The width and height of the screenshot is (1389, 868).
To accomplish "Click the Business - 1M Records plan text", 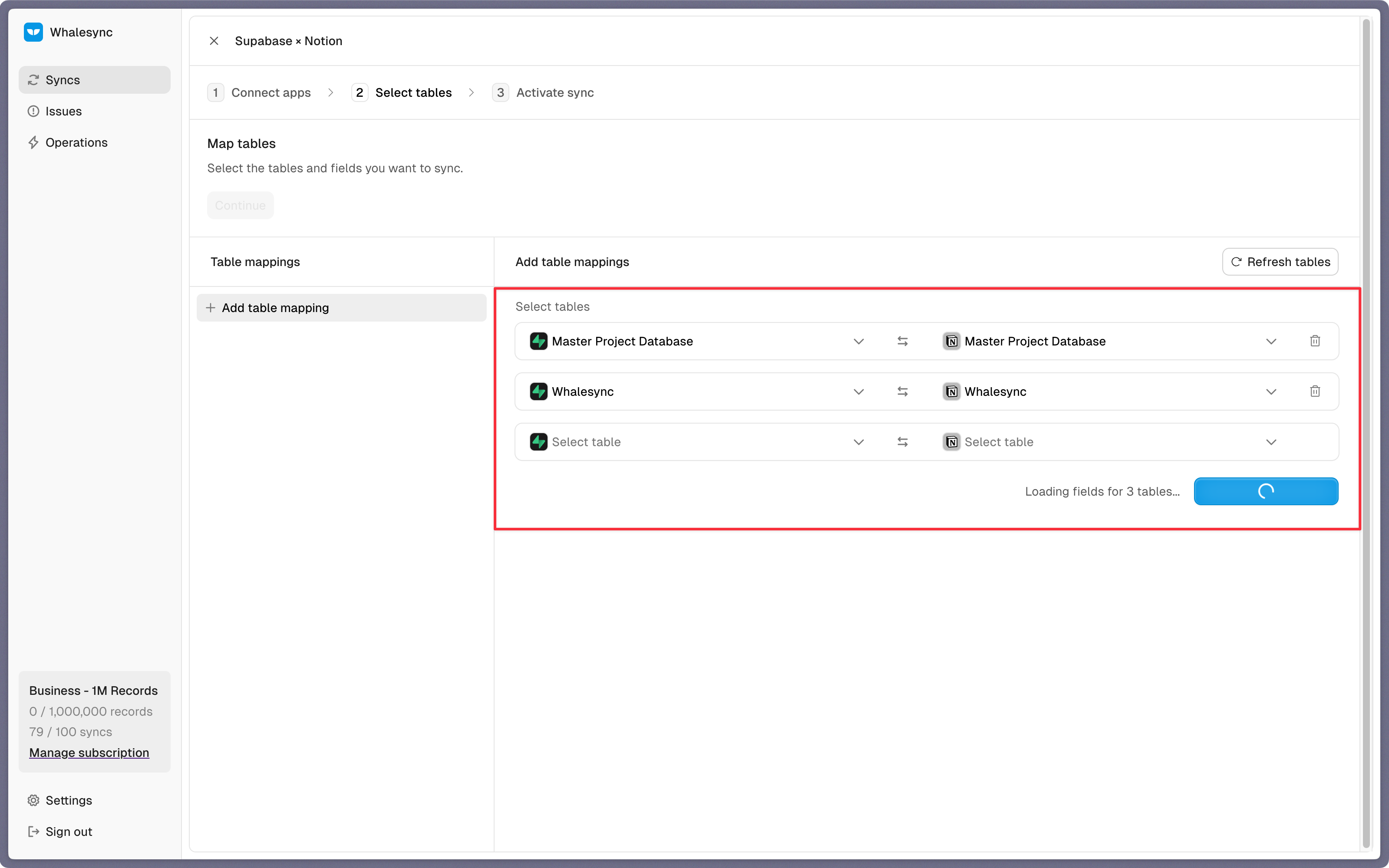I will click(x=94, y=690).
